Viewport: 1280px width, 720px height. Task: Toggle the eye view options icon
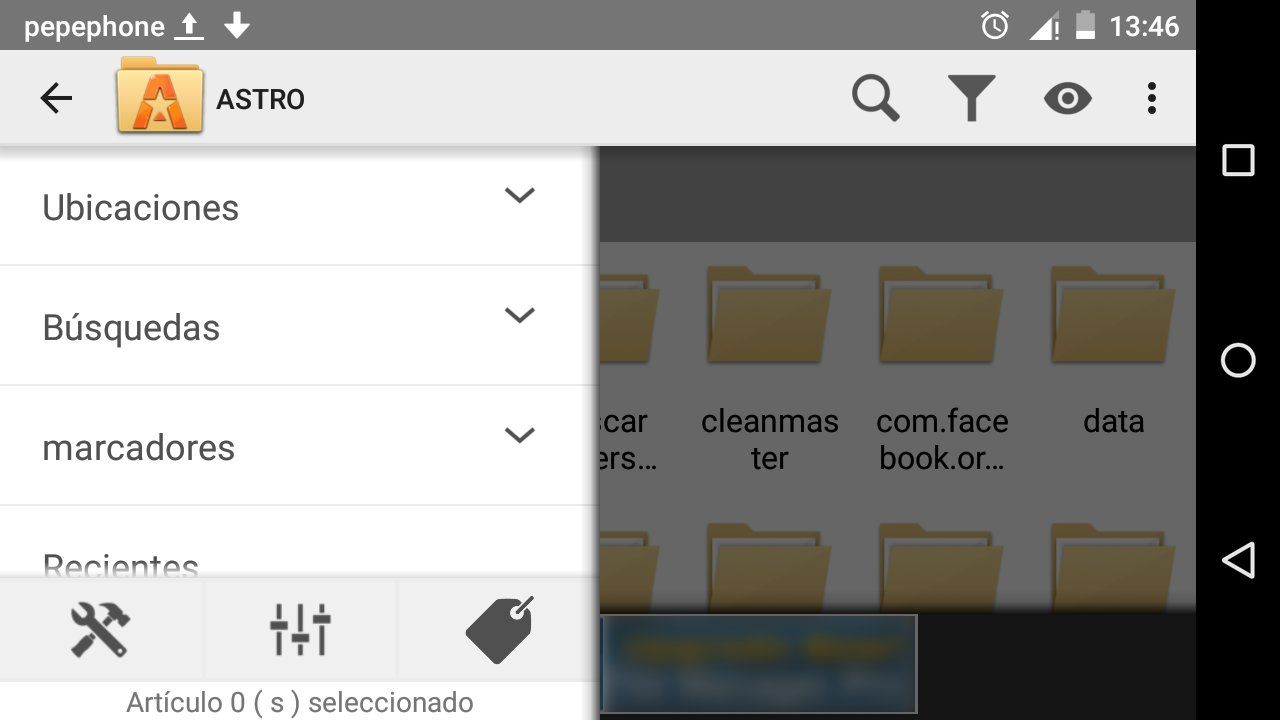coord(1067,99)
